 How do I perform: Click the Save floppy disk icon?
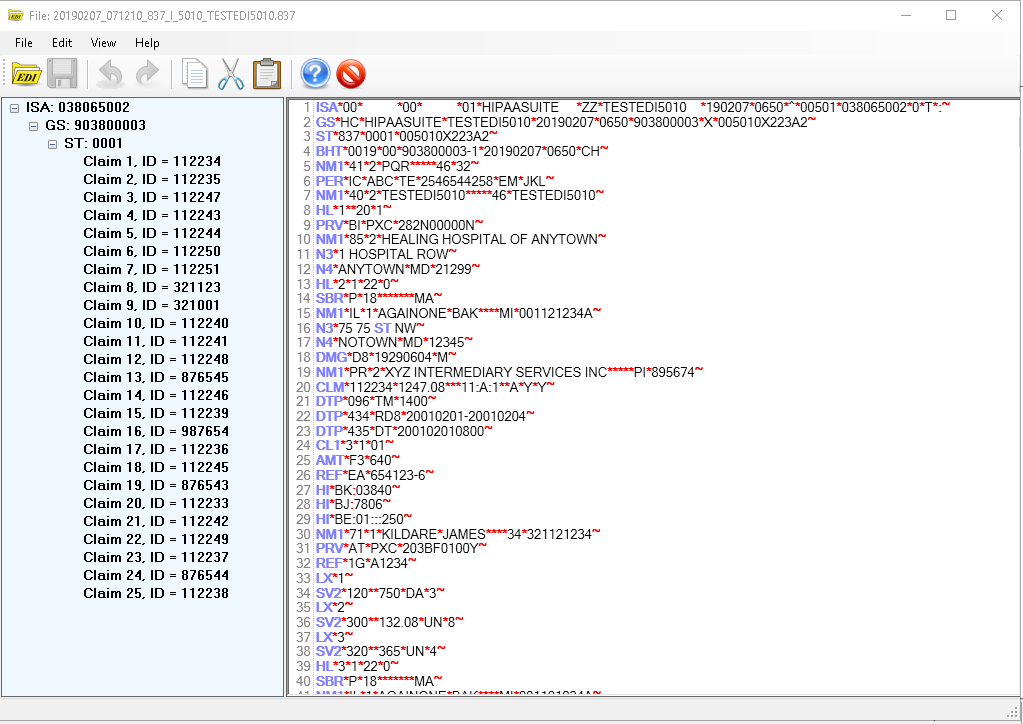(62, 74)
